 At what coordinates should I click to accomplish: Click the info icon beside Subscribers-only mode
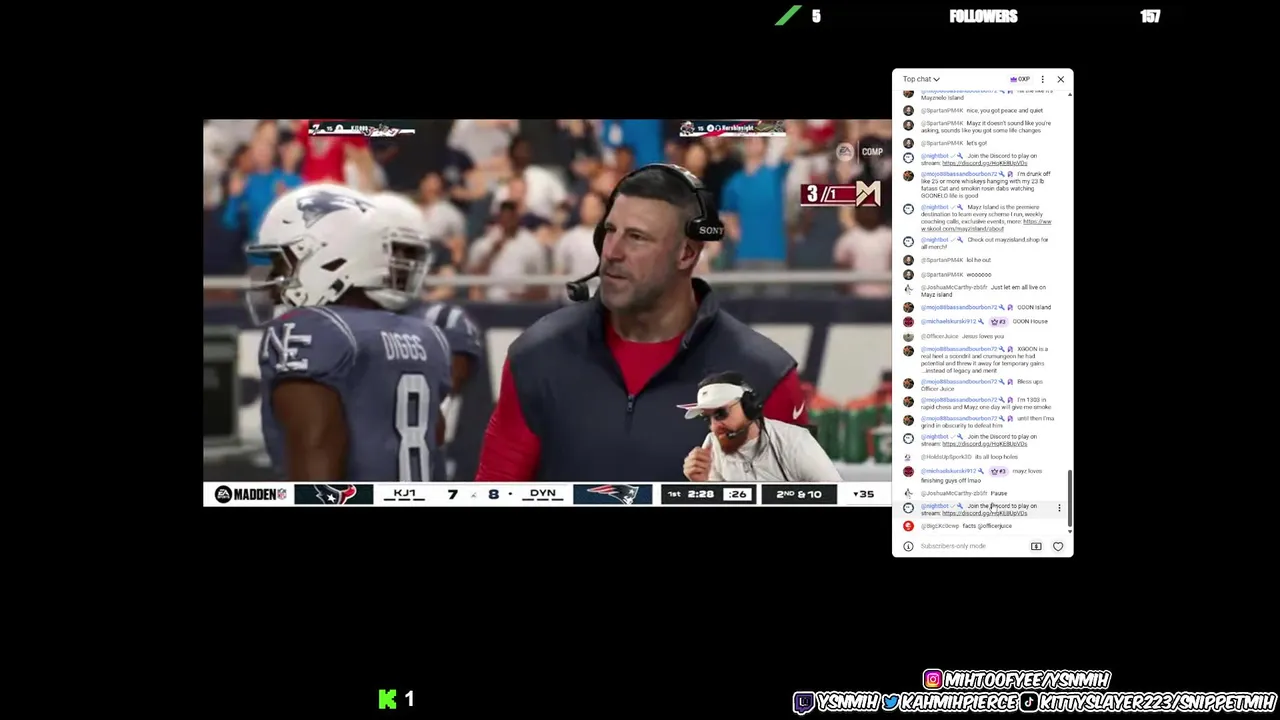[x=908, y=546]
